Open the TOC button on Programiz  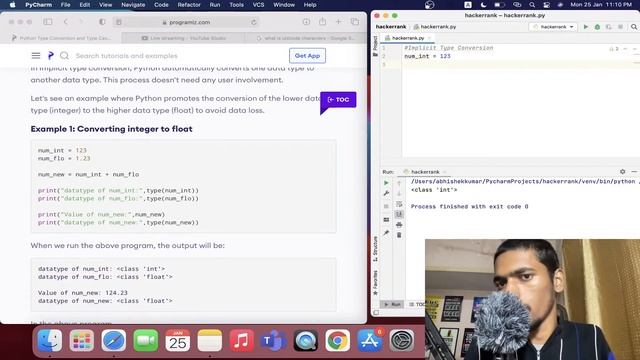pos(338,100)
